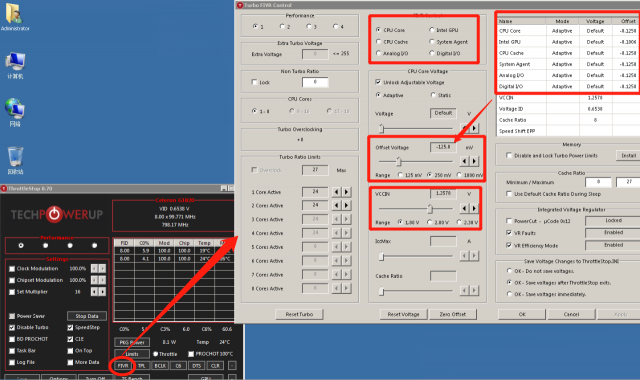This screenshot has width=640, height=380.
Task: Adjust the Offset Voltage slider thumb
Action: (x=399, y=162)
